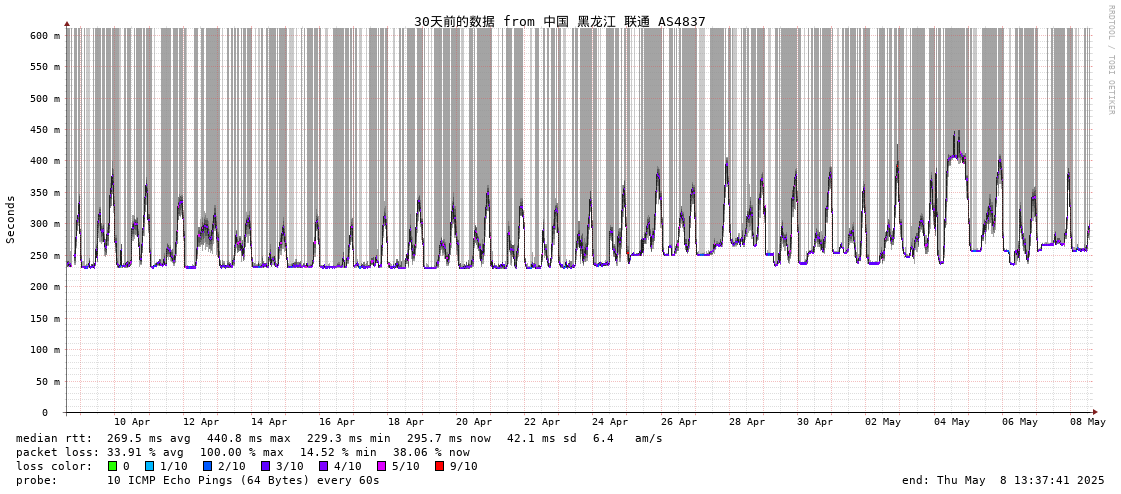
Task: Click the 'RRDTOOL / TOBI OETIKER' vertical text
Action: coord(1110,60)
